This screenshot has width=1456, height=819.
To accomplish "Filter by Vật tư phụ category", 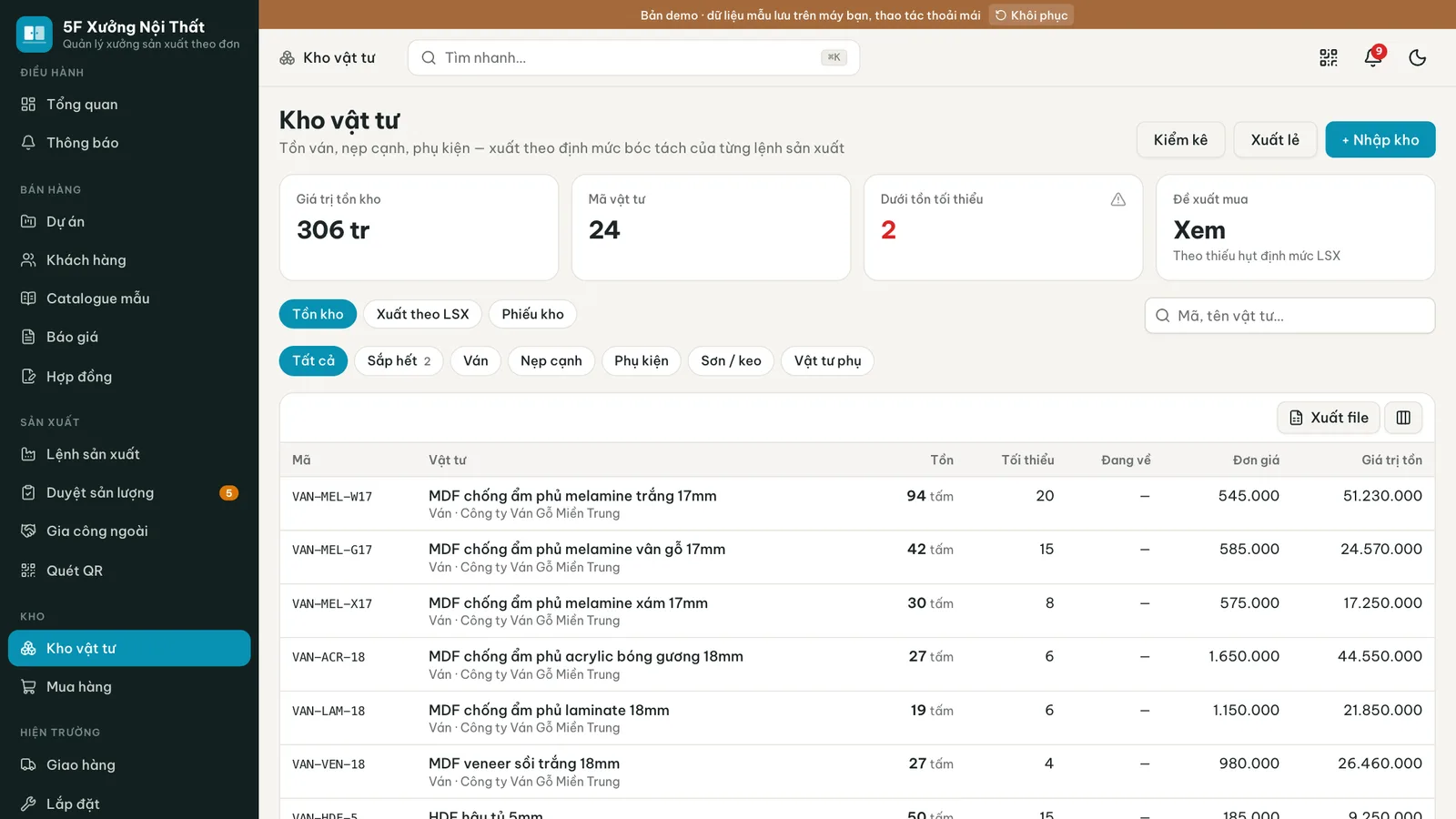I will [x=827, y=360].
